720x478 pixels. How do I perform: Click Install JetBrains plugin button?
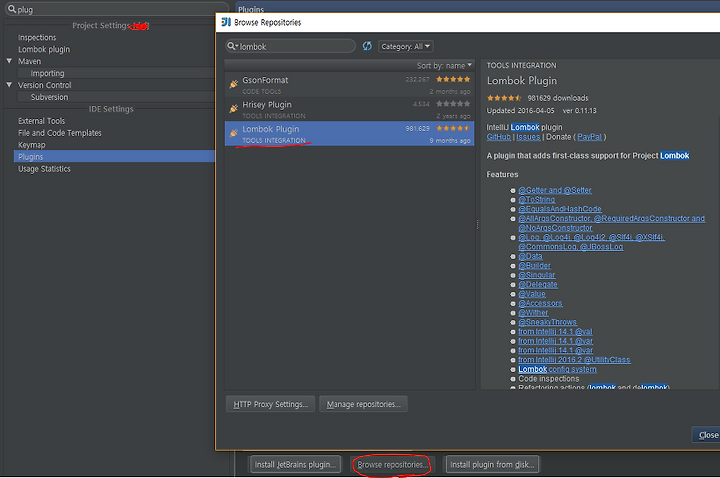pos(295,465)
